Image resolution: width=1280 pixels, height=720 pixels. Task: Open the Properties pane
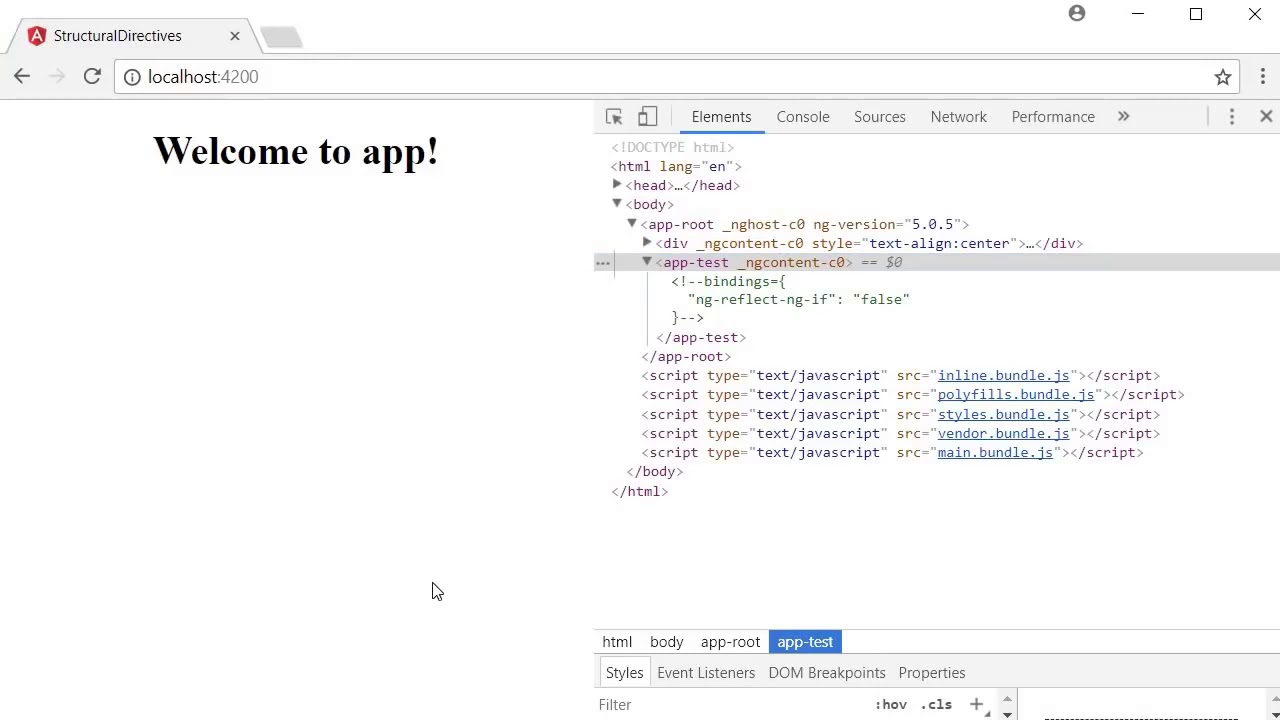point(932,673)
